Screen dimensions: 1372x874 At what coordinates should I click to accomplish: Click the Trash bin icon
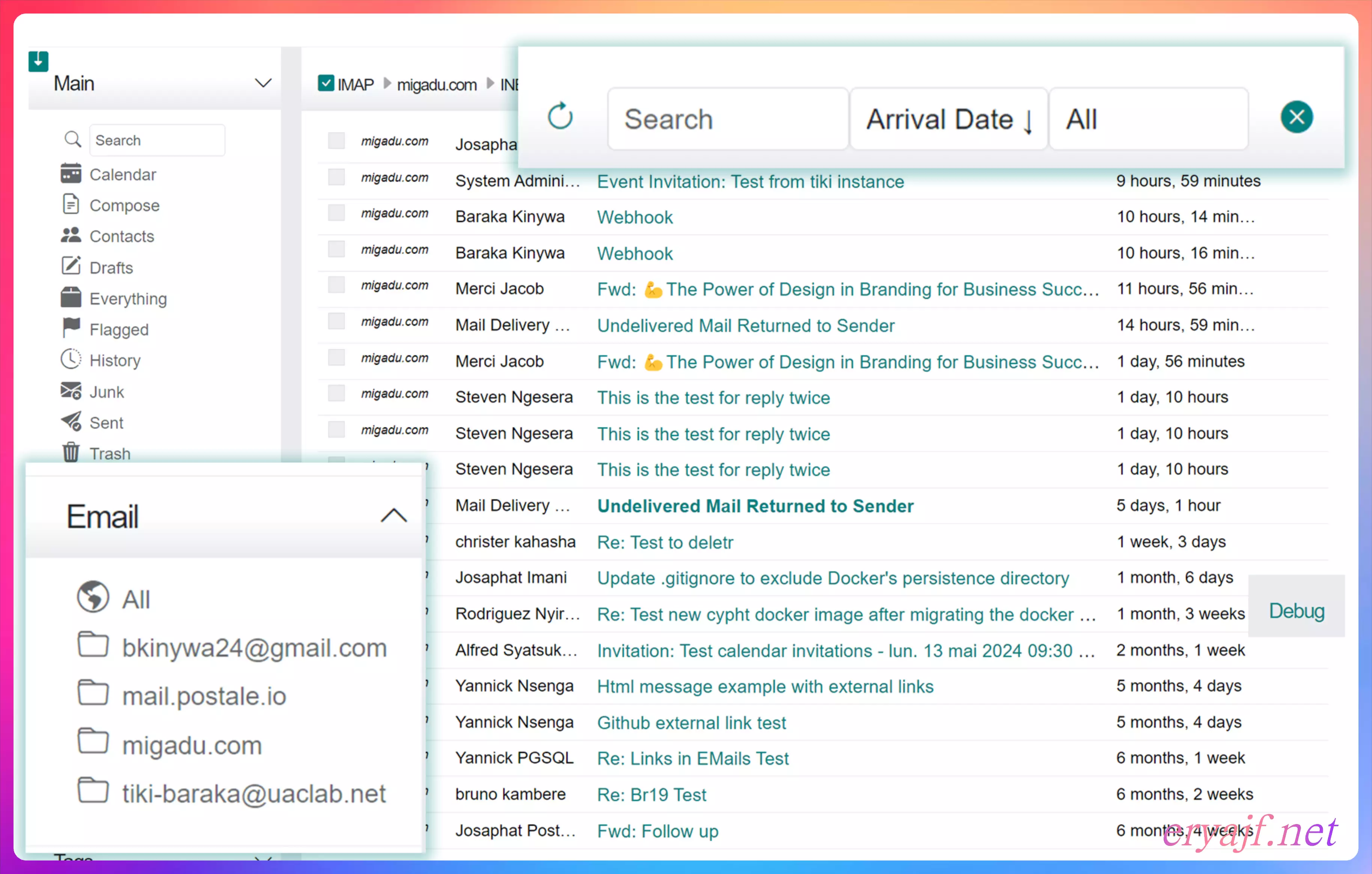[71, 452]
